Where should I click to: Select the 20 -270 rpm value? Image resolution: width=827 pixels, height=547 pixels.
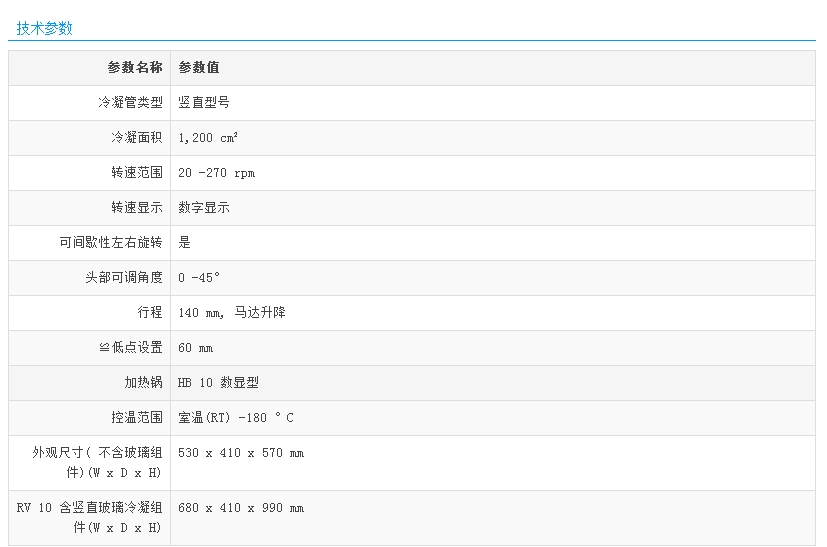[216, 173]
